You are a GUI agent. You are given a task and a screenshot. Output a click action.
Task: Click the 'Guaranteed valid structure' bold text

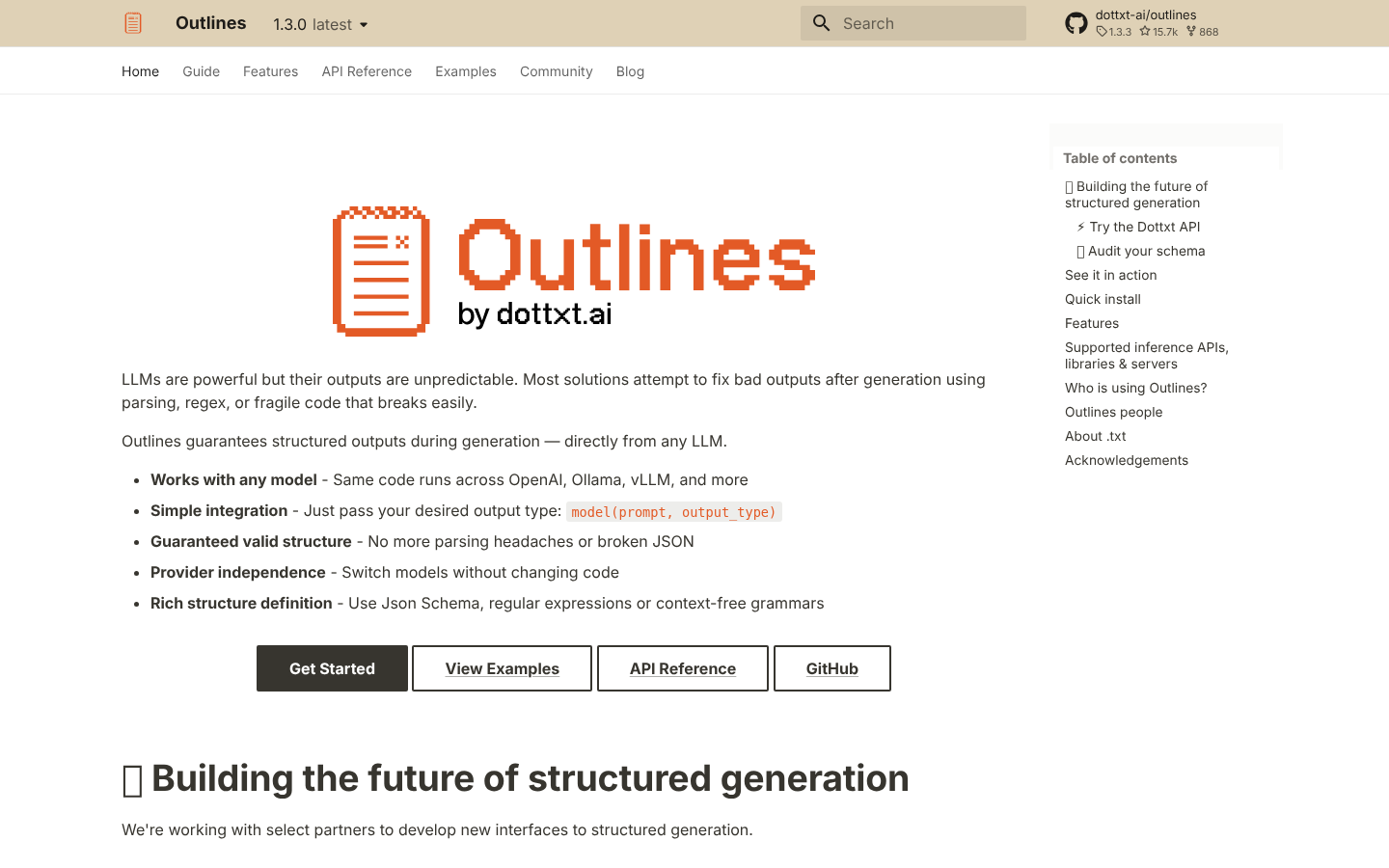click(x=251, y=541)
